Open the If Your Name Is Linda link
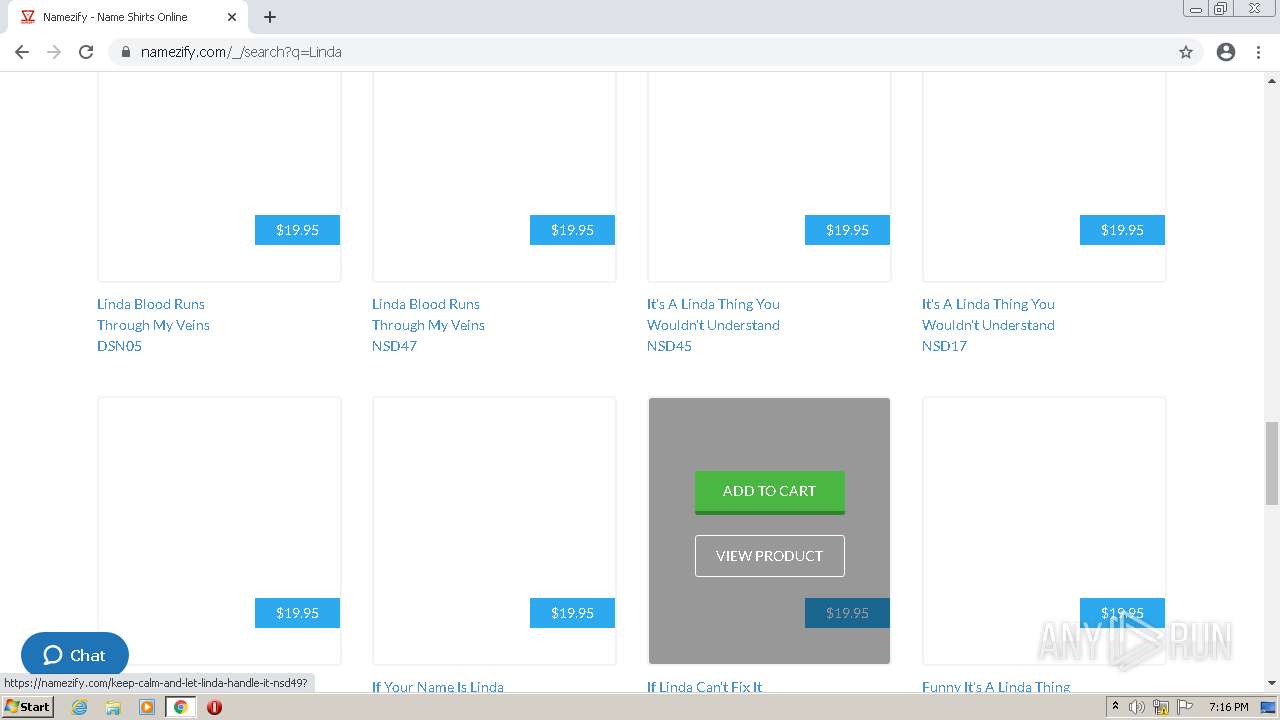Screen dimensions: 1280x720 (438, 687)
